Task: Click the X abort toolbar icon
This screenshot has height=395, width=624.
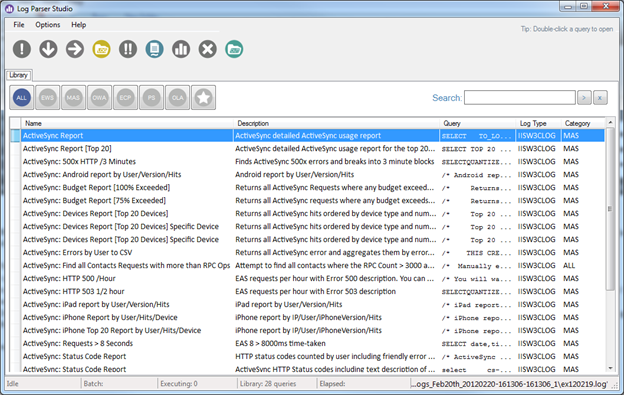Action: pyautogui.click(x=208, y=49)
